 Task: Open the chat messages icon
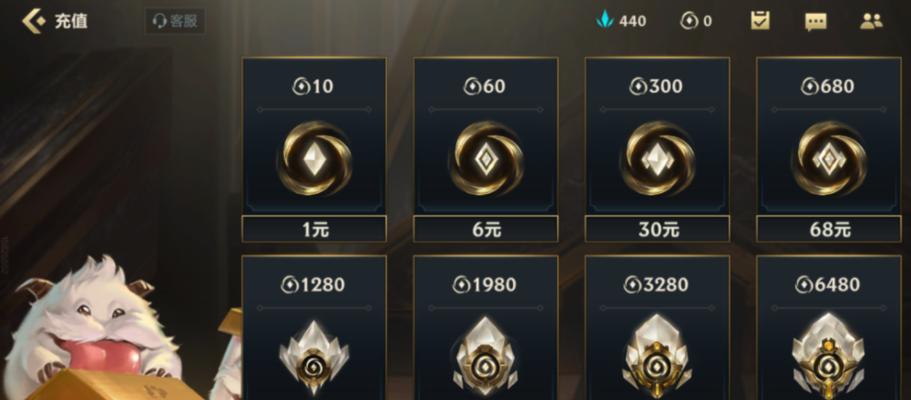(x=816, y=22)
